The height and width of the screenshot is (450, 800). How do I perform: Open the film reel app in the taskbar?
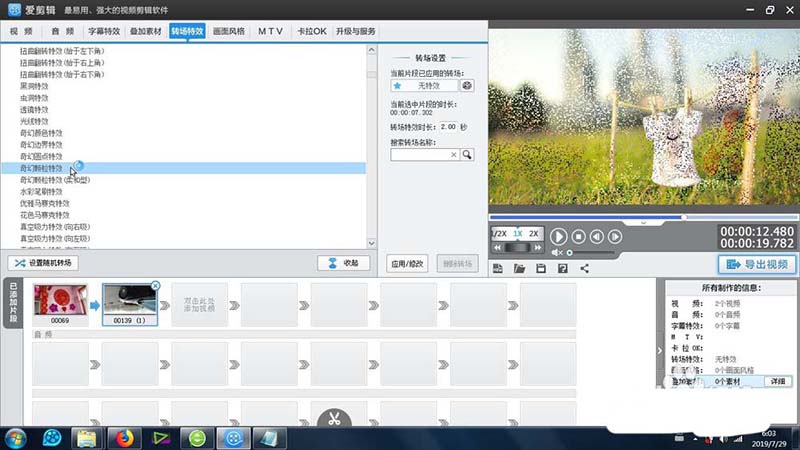coord(52,438)
